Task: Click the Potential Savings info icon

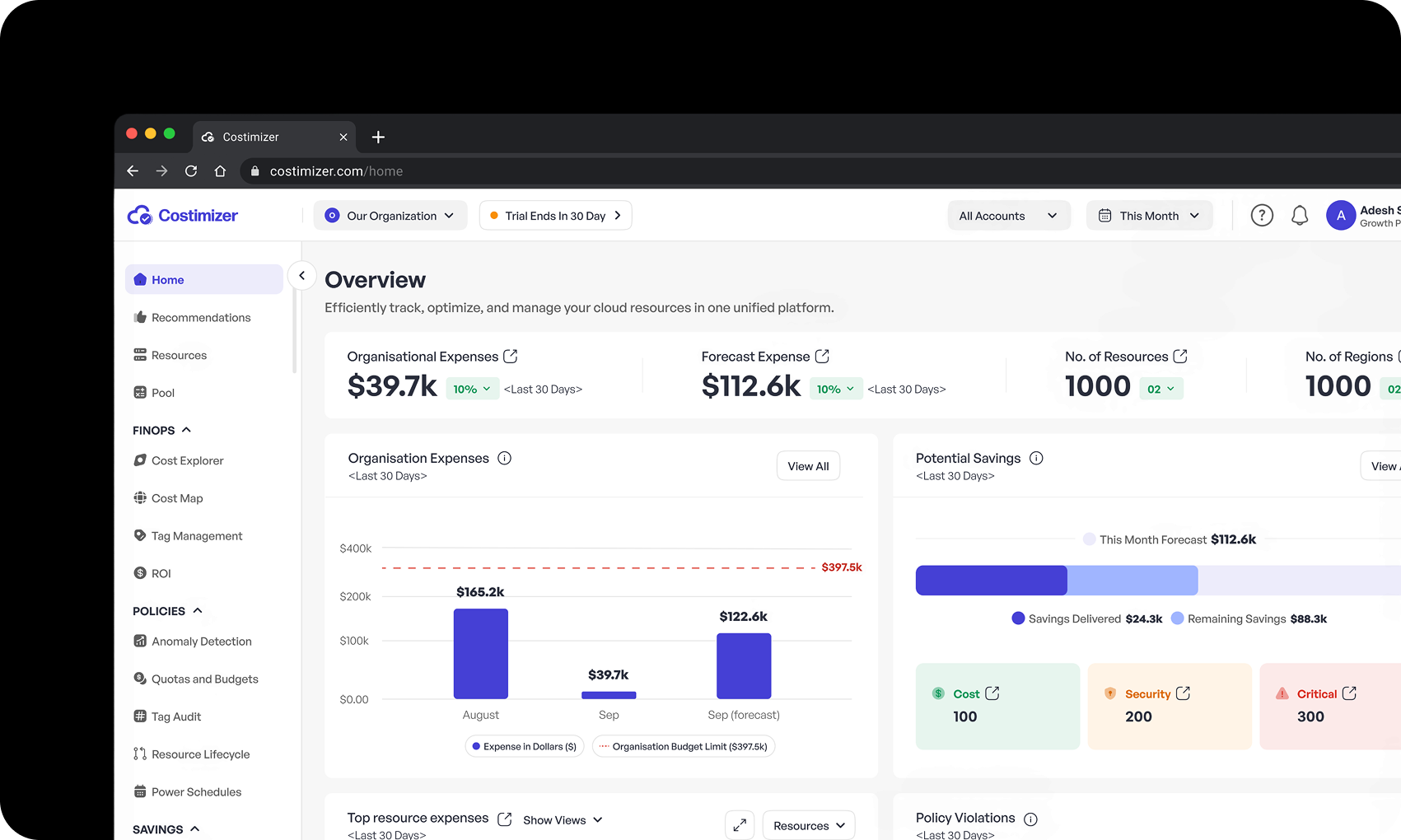Action: [1036, 457]
